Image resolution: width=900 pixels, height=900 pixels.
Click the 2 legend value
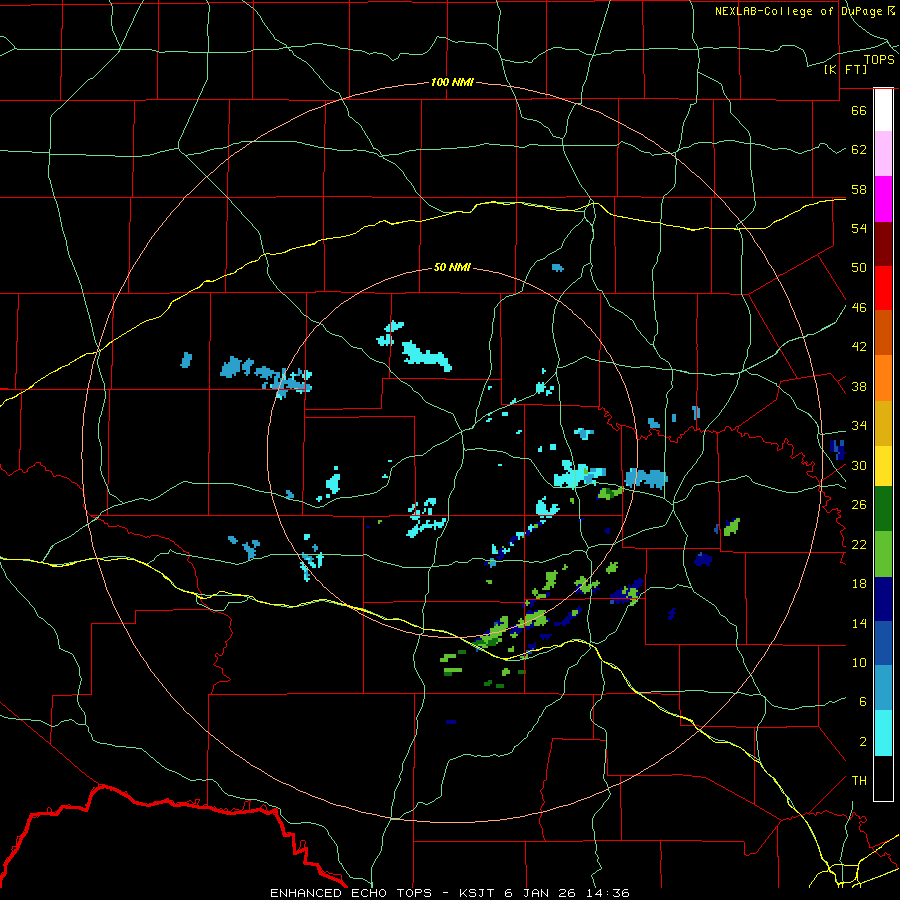pos(862,742)
